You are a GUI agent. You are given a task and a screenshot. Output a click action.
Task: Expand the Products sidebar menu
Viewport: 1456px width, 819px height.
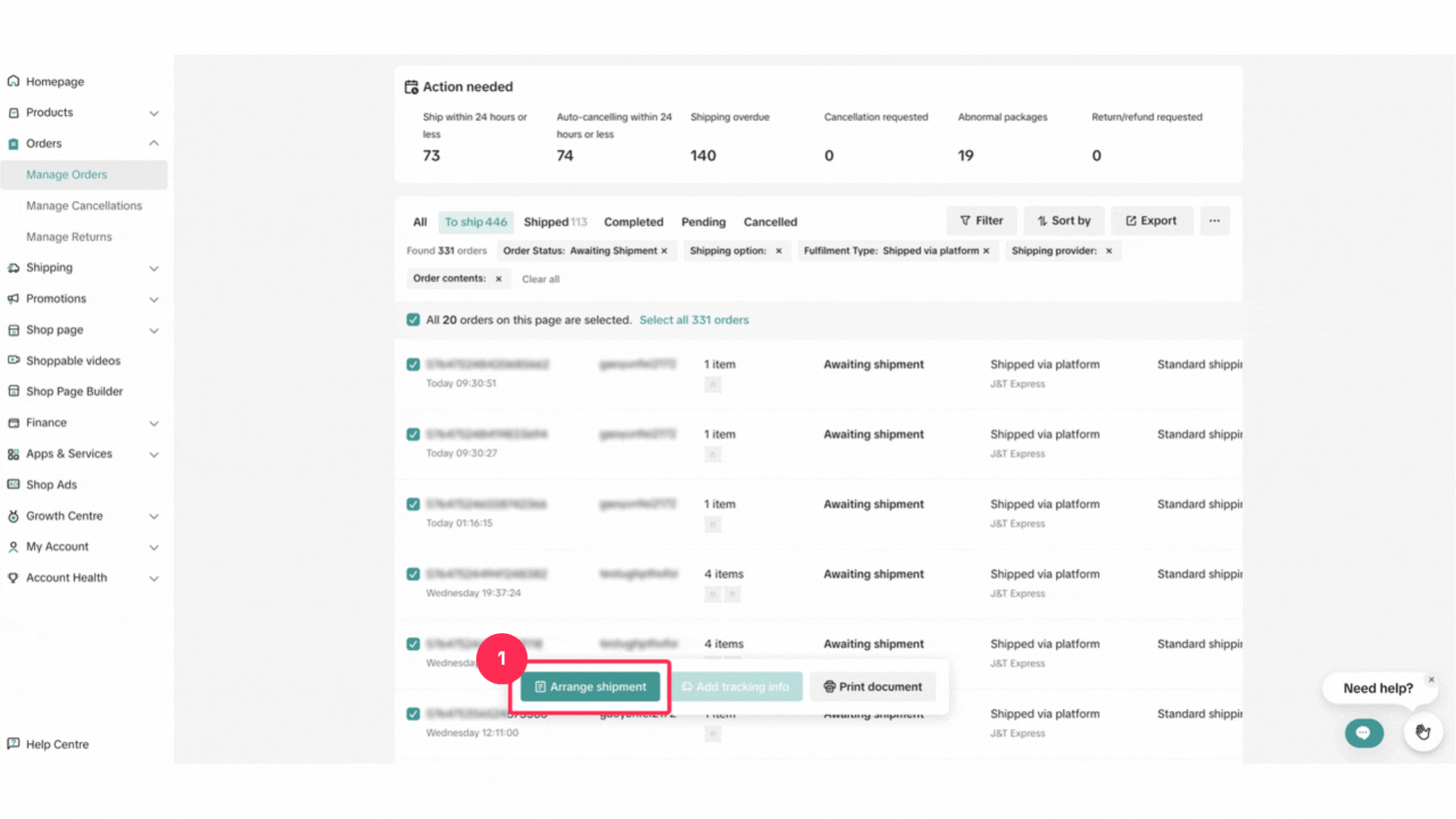tap(154, 113)
